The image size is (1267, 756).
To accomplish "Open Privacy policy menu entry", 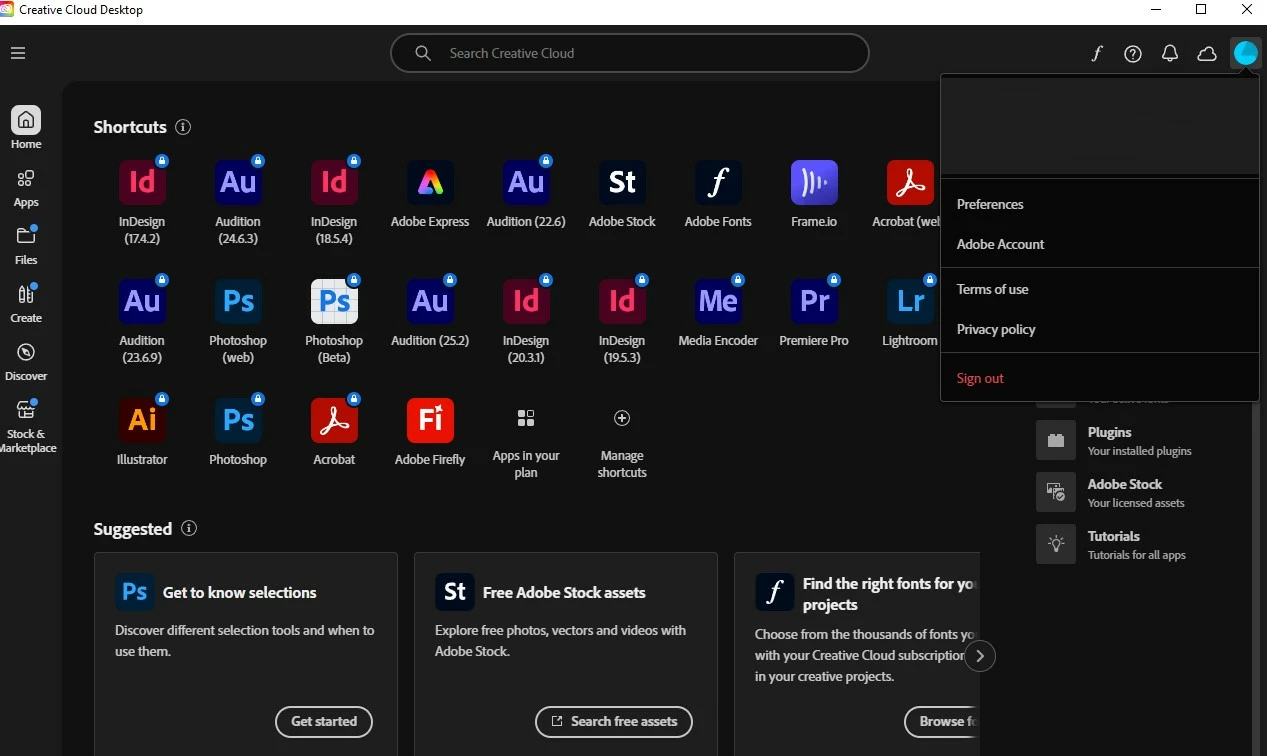I will [1099, 329].
